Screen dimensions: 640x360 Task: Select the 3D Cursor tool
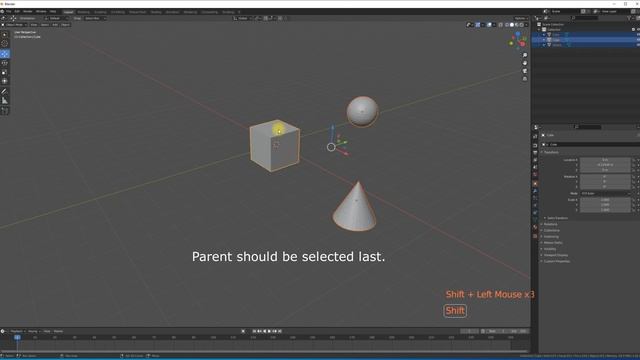point(5,43)
